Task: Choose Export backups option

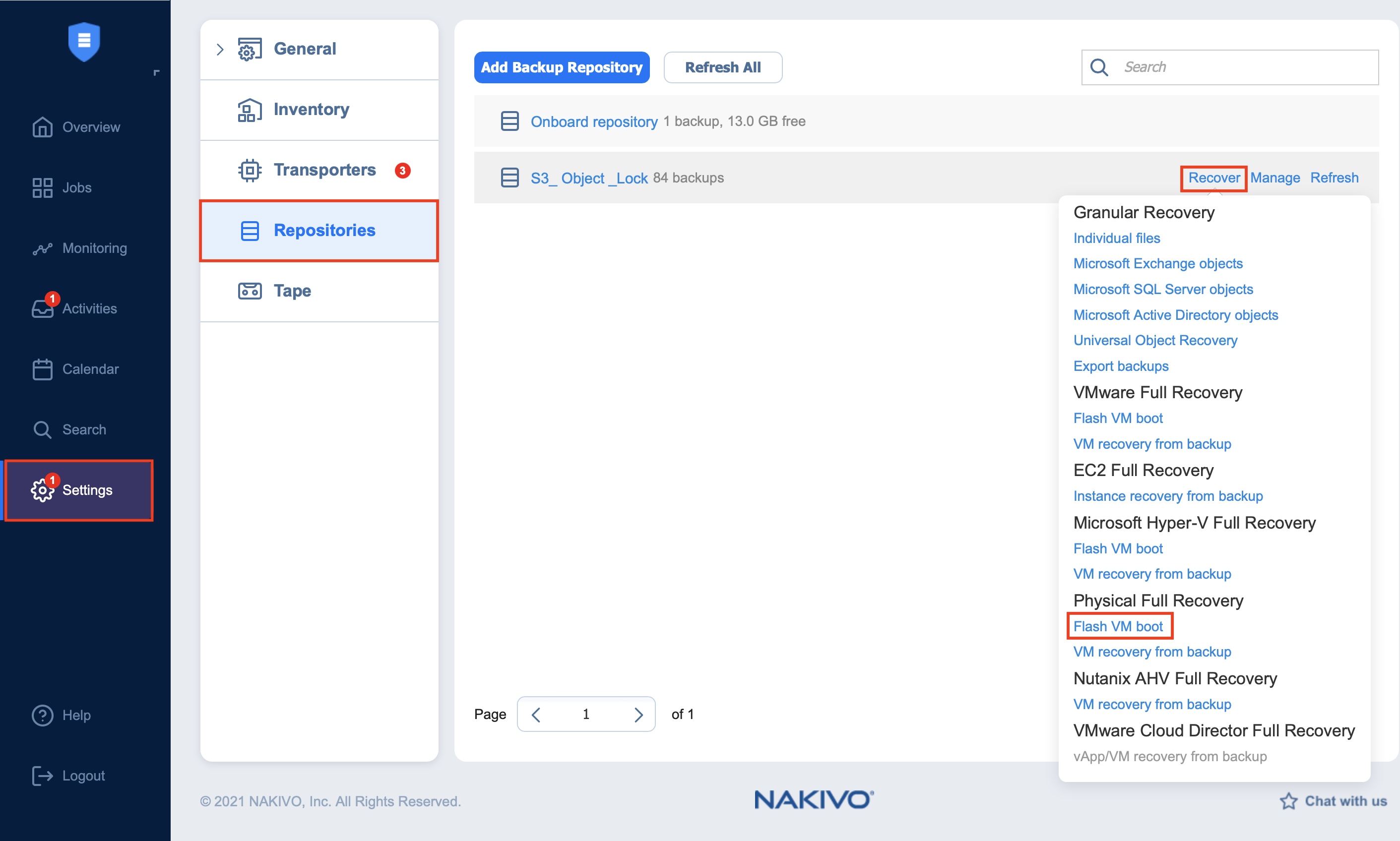Action: coord(1121,366)
